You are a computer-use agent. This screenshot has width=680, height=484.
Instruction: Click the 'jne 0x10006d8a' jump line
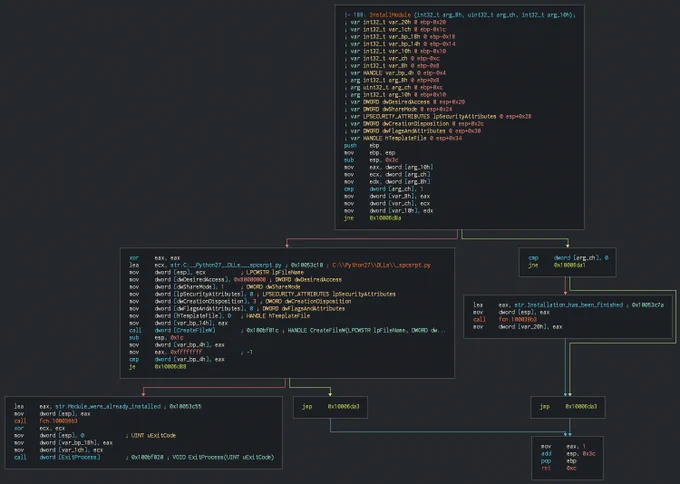[x=372, y=218]
